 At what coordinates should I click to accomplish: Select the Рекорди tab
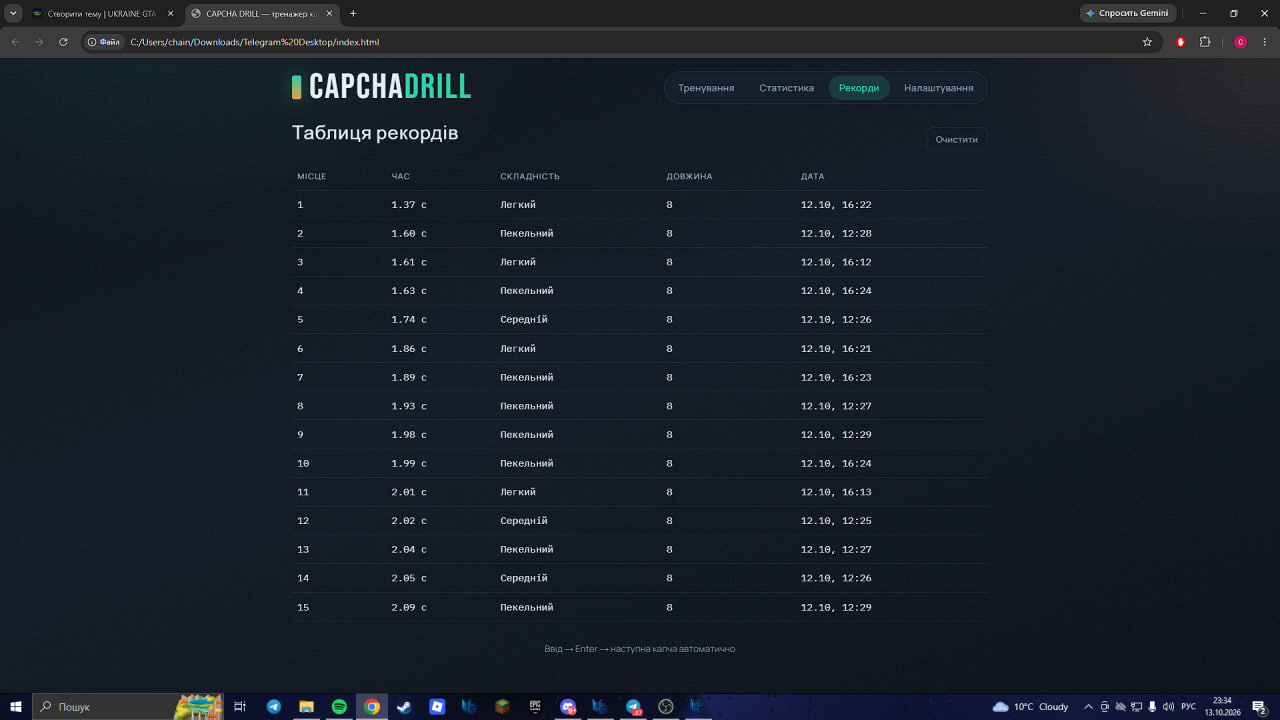tap(859, 88)
